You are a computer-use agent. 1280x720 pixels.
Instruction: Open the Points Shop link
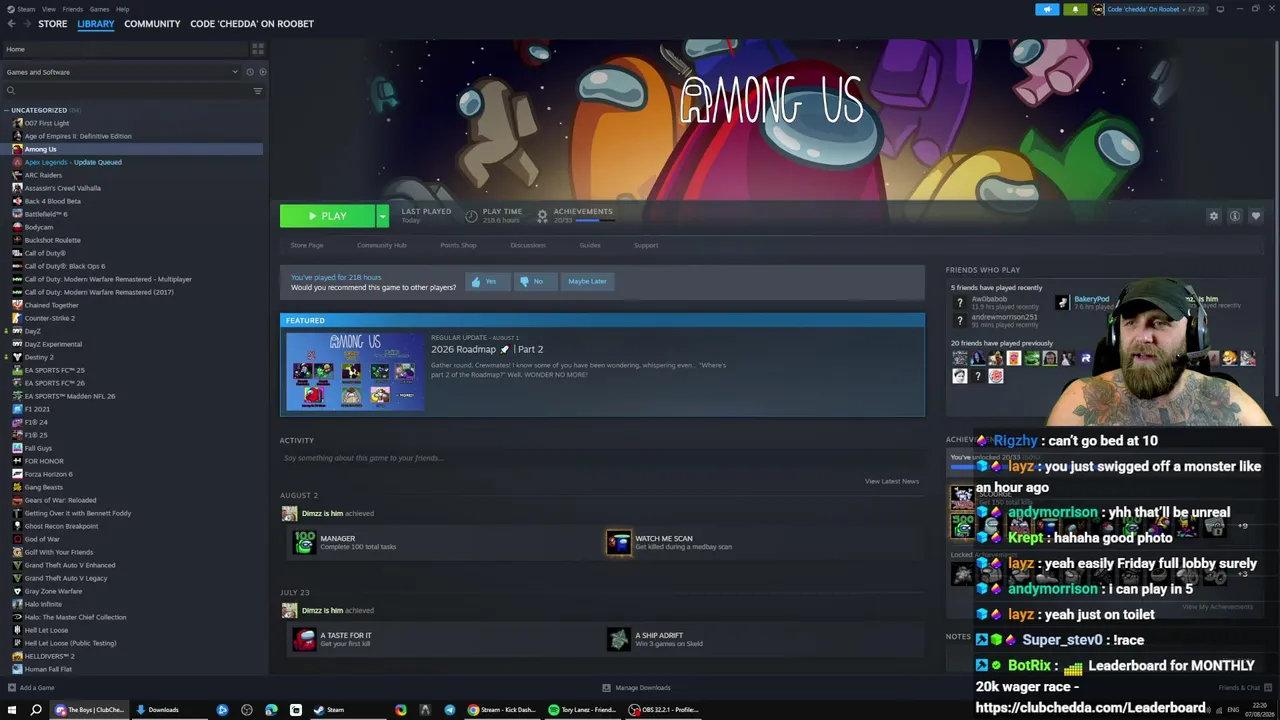tap(458, 246)
